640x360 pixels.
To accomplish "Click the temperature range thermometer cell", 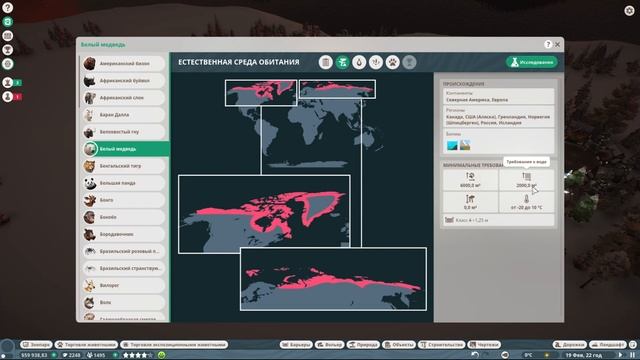I will (x=527, y=202).
